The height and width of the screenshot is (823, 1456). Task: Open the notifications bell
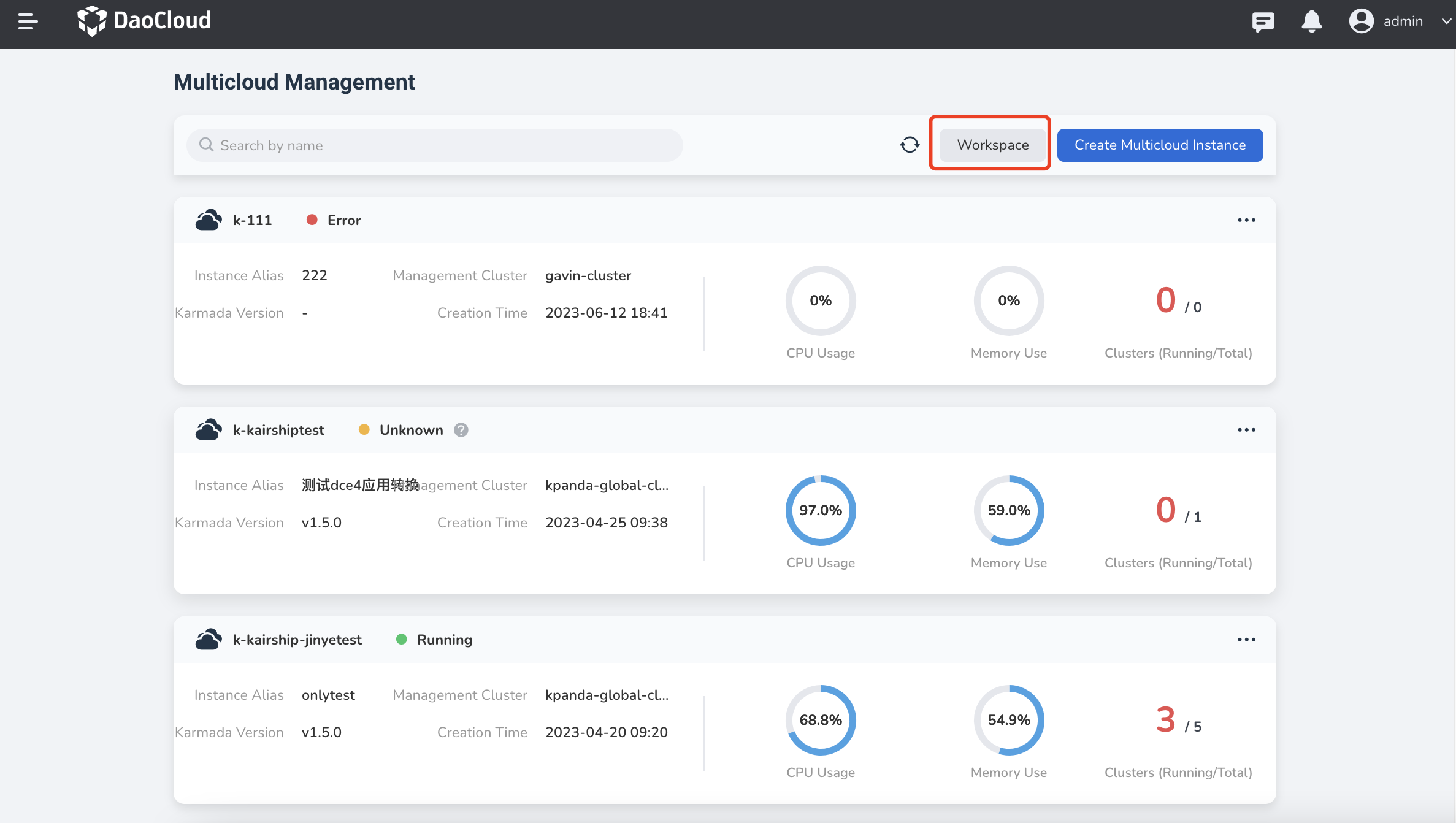pyautogui.click(x=1311, y=21)
